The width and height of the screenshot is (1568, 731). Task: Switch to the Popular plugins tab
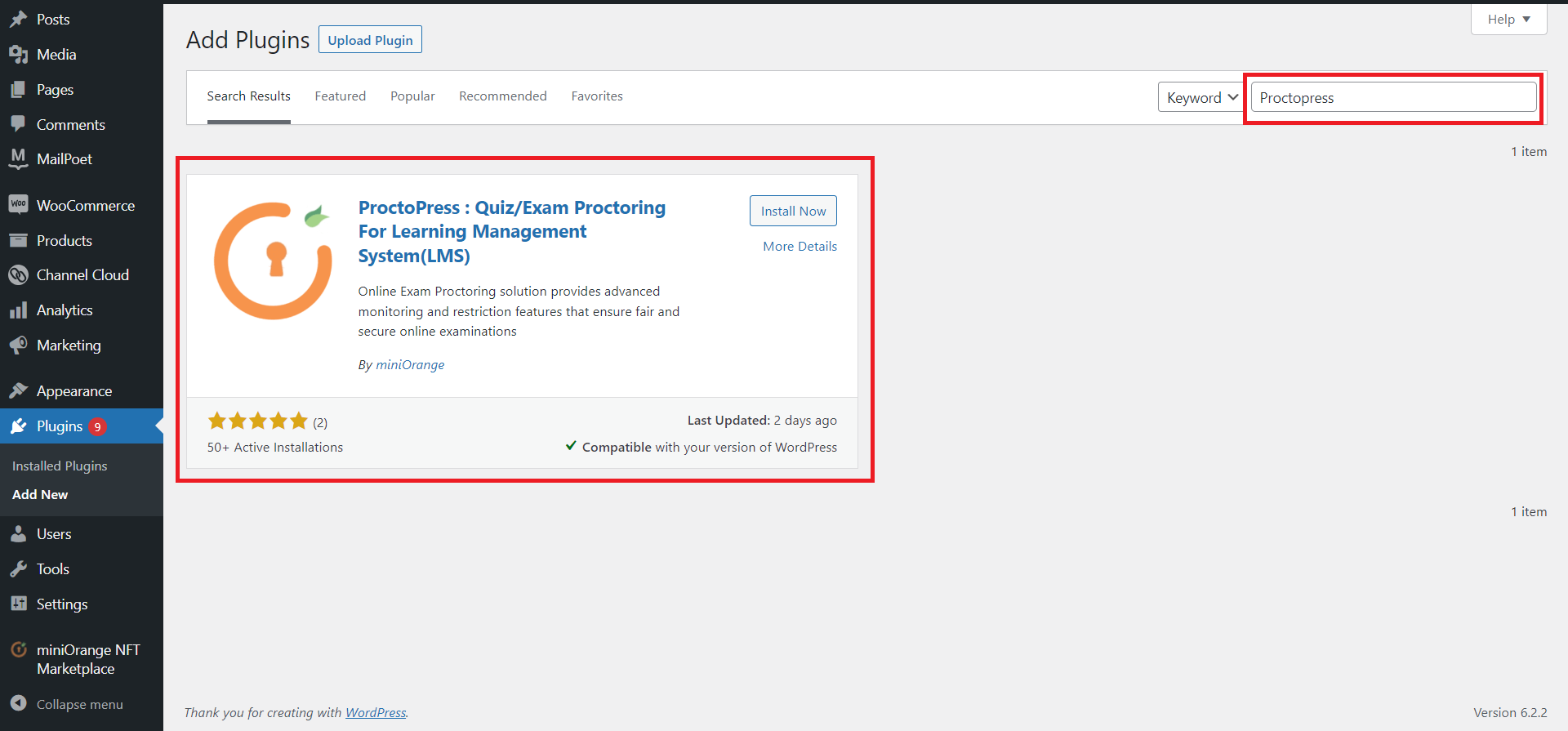412,96
